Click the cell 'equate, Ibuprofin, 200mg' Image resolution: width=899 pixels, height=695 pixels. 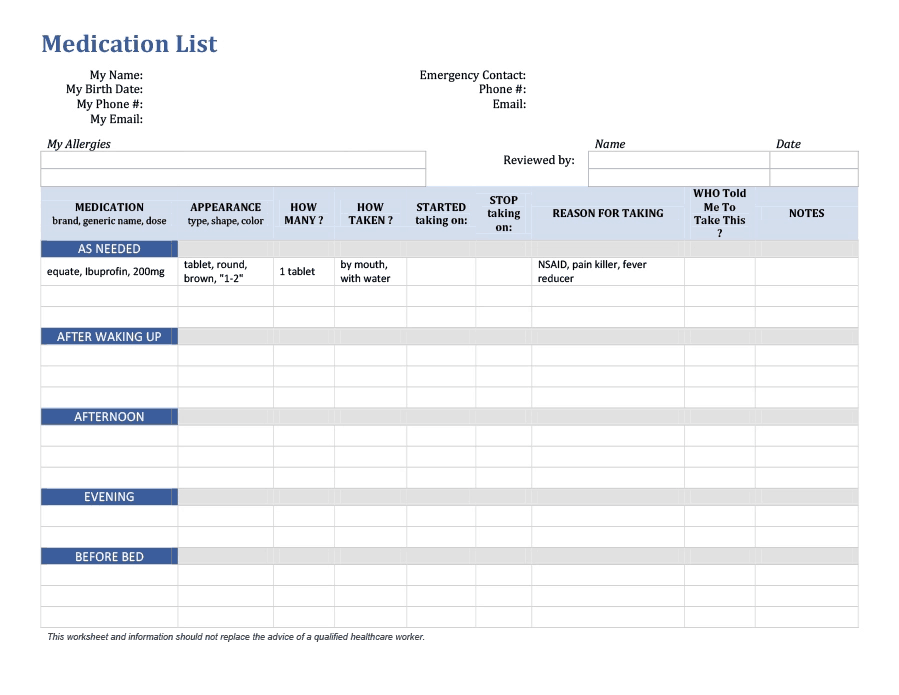pos(109,271)
